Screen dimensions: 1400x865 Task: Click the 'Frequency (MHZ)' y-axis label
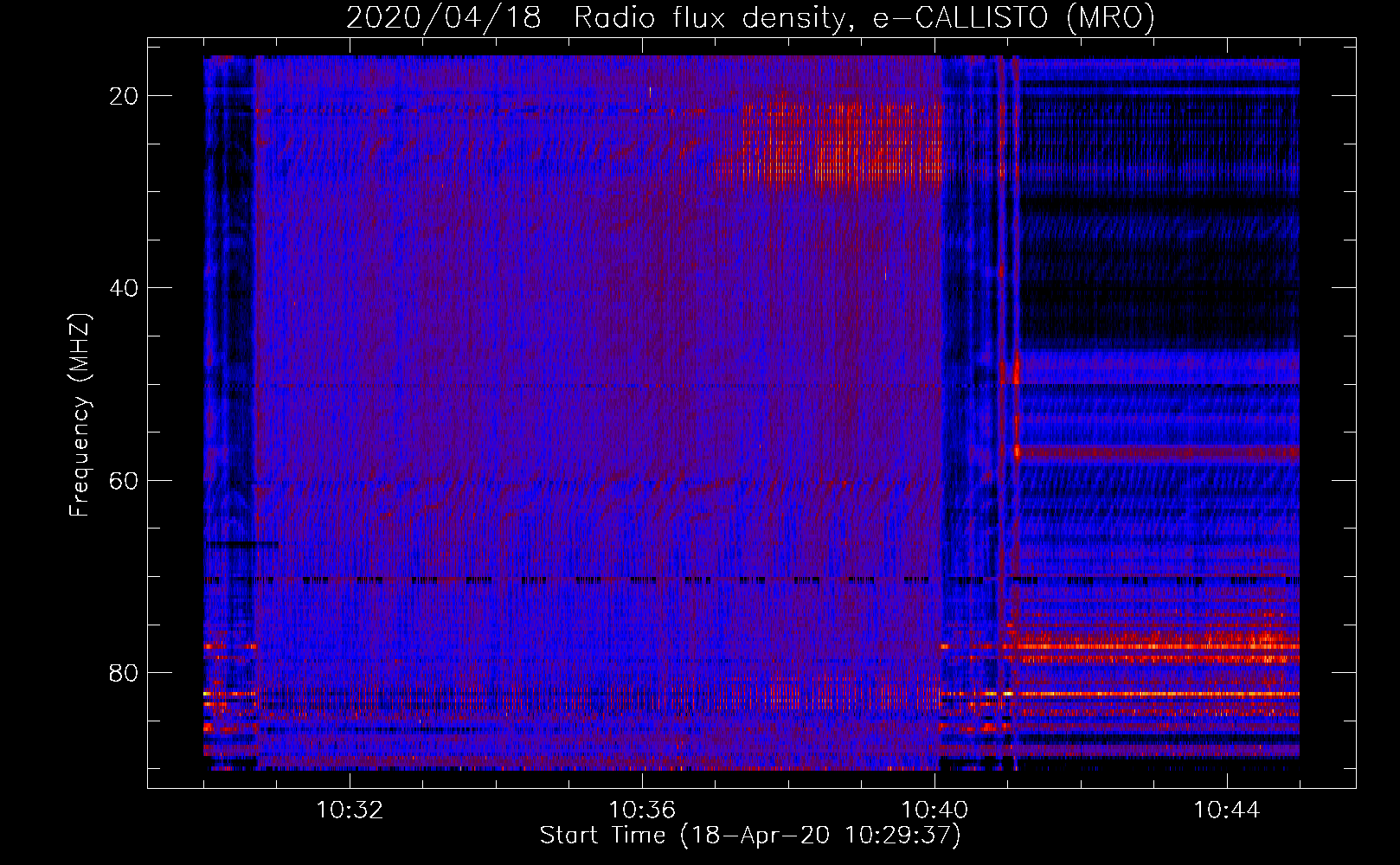tap(80, 415)
